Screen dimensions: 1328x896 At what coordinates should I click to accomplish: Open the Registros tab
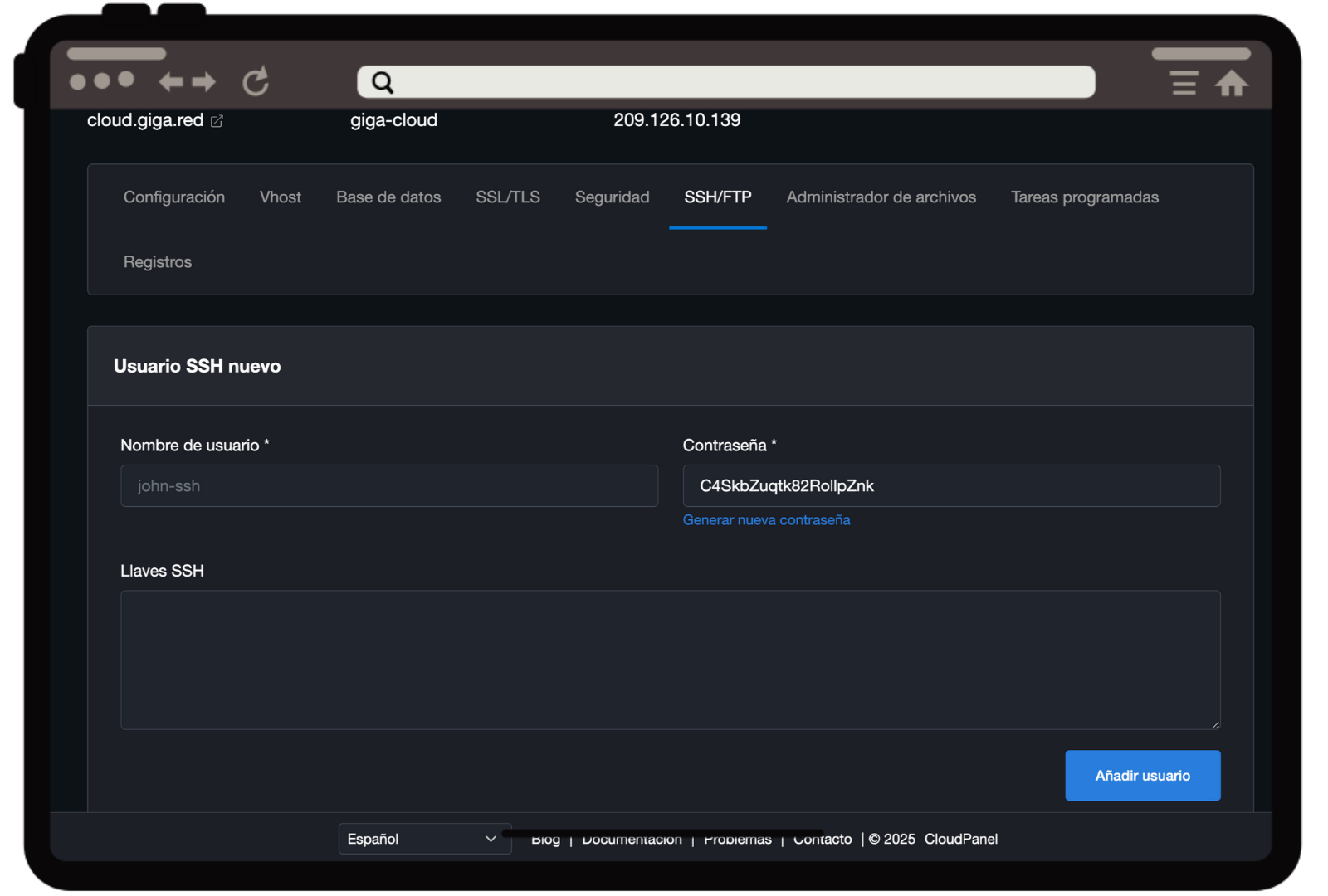pyautogui.click(x=158, y=262)
